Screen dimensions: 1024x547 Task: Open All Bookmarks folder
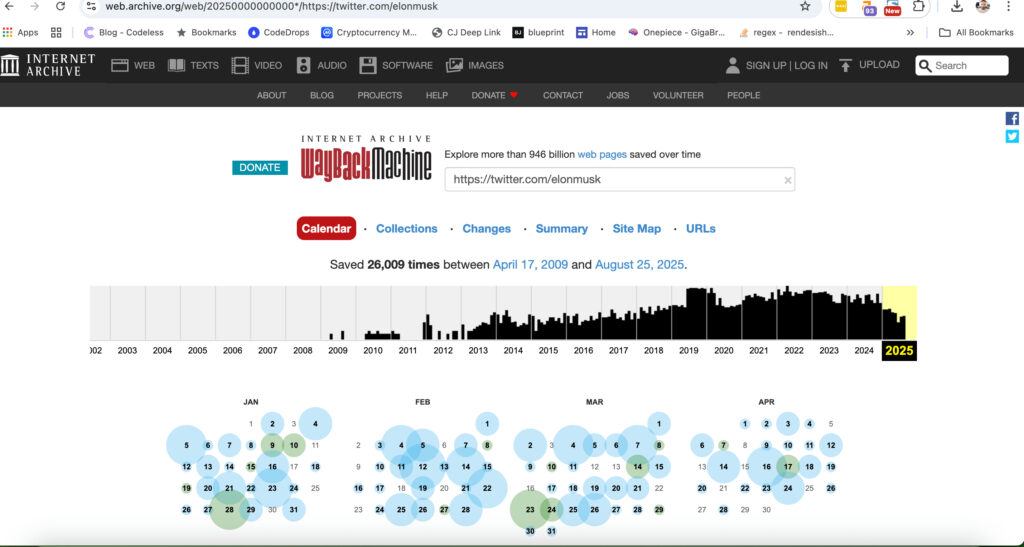pyautogui.click(x=976, y=32)
